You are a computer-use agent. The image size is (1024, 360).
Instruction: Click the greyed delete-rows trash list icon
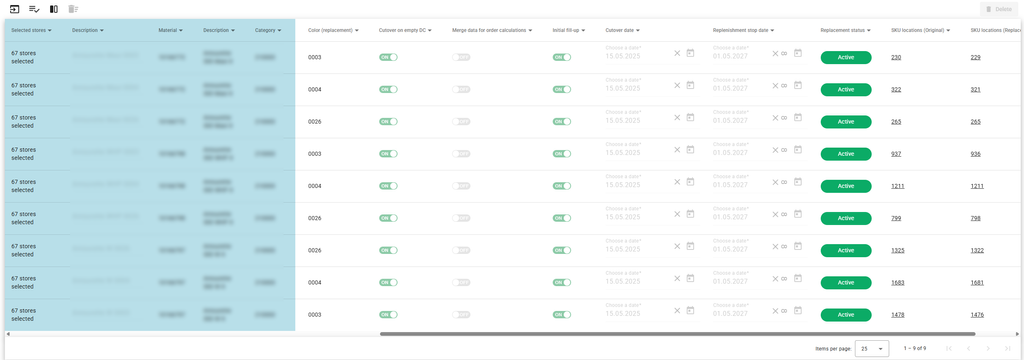pos(73,9)
